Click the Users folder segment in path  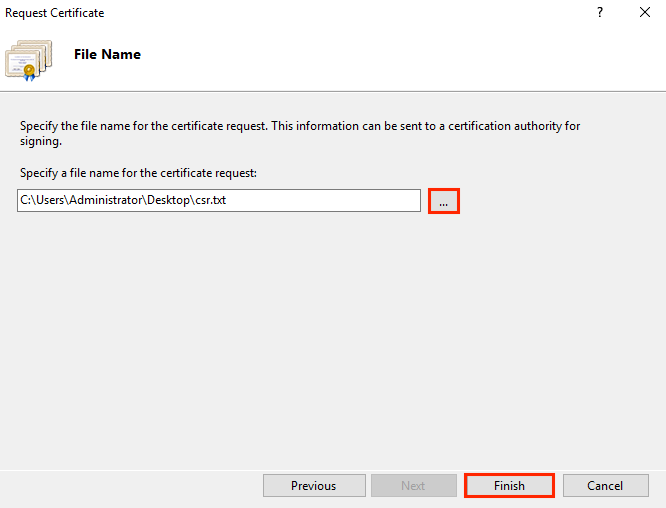coord(48,200)
